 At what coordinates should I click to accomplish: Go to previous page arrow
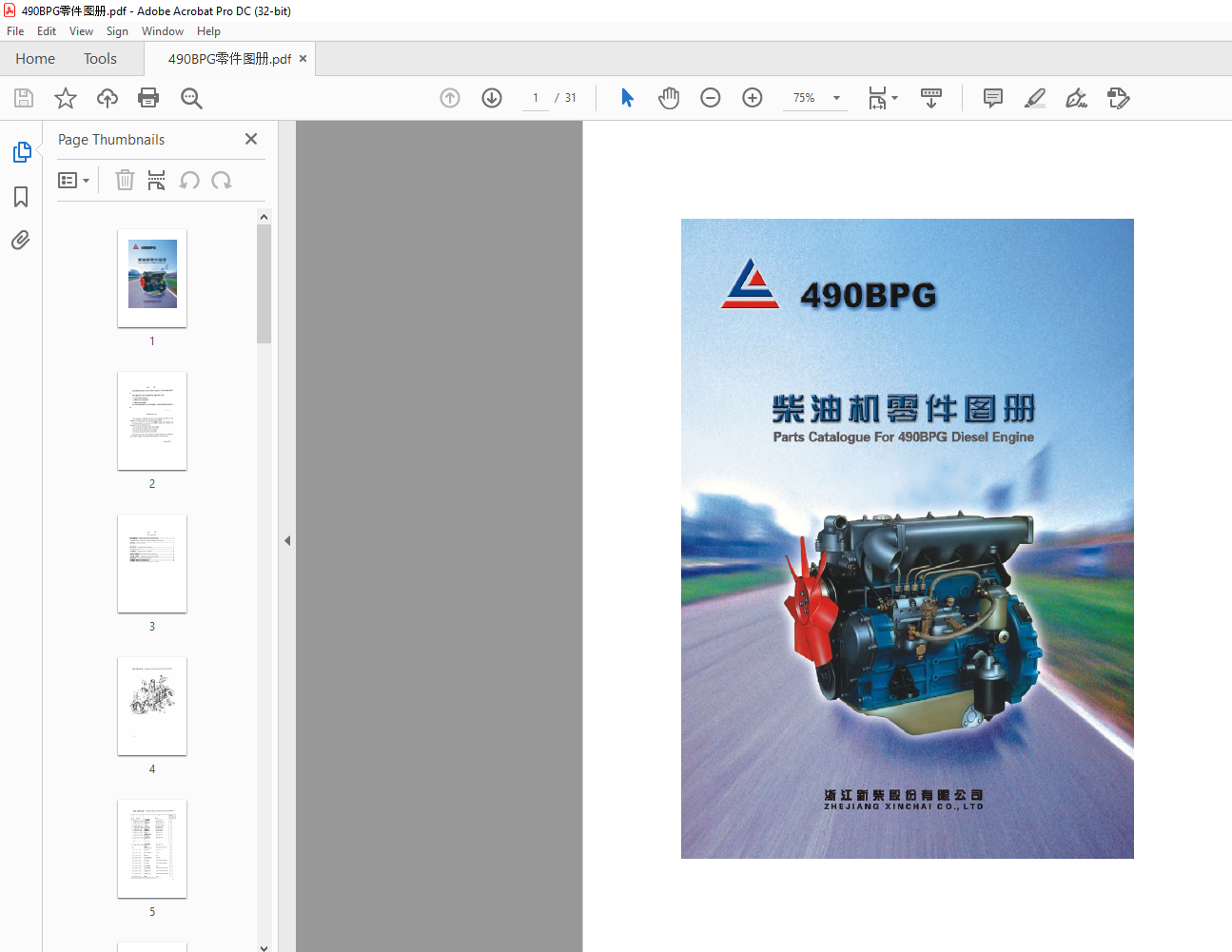pyautogui.click(x=450, y=98)
